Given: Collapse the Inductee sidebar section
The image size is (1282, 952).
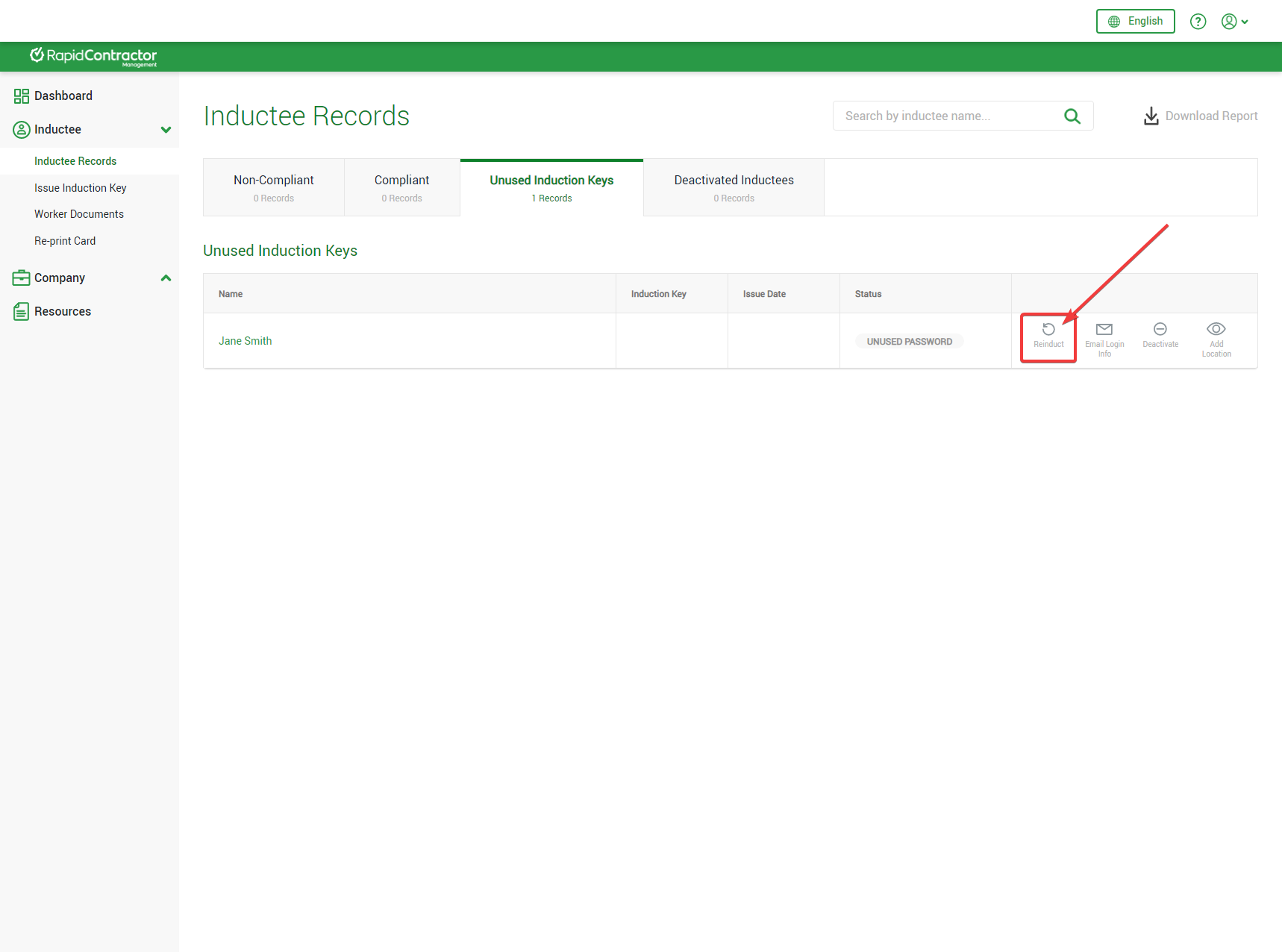Looking at the screenshot, I should 166,130.
